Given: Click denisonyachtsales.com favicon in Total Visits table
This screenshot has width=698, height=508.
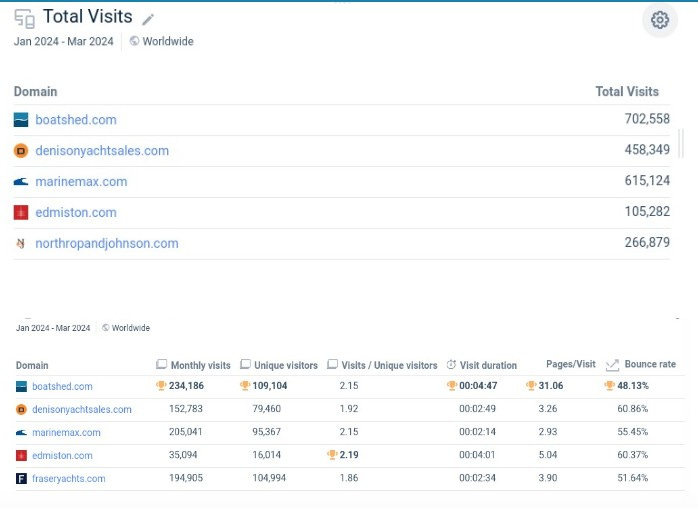Looking at the screenshot, I should [21, 151].
